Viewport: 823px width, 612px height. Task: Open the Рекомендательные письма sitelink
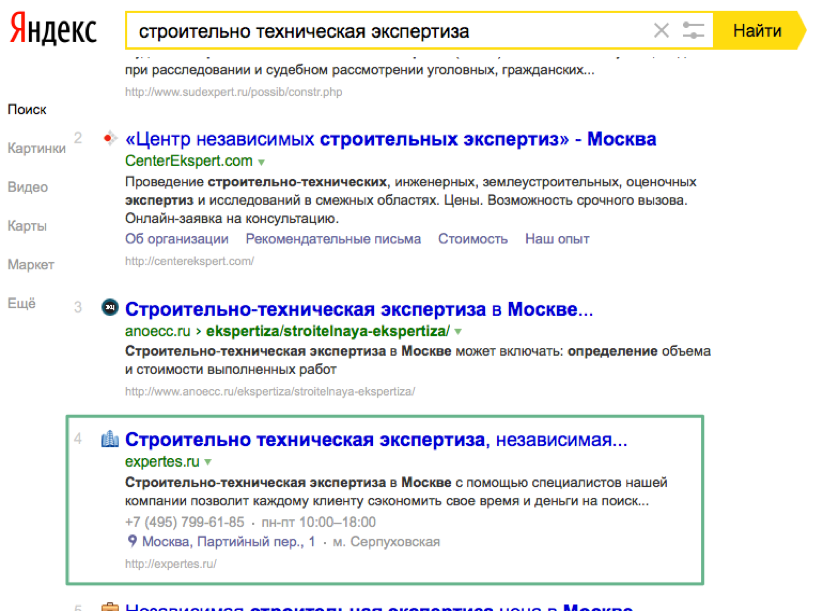[333, 239]
